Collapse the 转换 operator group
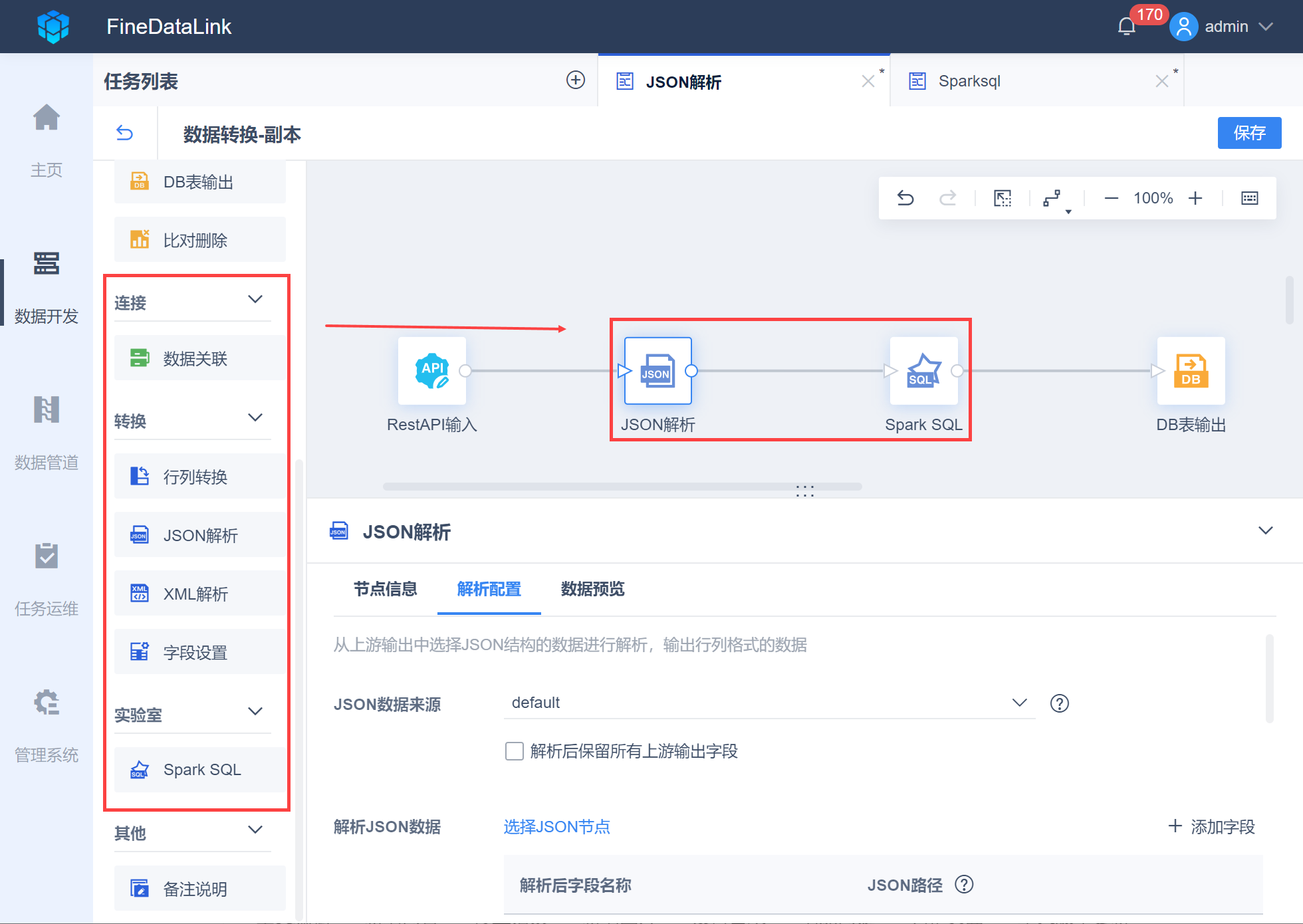The width and height of the screenshot is (1303, 924). [255, 418]
